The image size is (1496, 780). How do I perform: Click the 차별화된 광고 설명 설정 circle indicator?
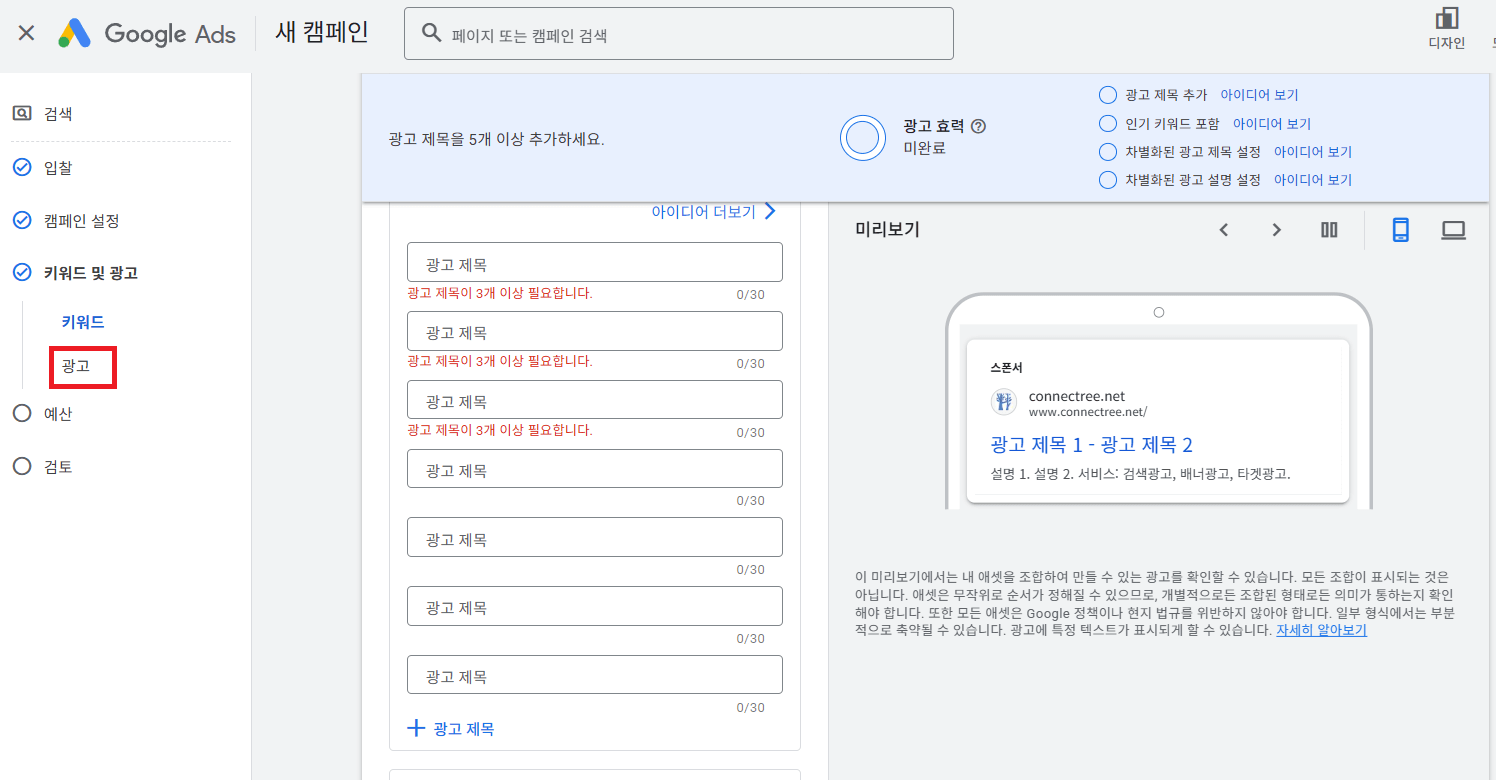[1107, 180]
